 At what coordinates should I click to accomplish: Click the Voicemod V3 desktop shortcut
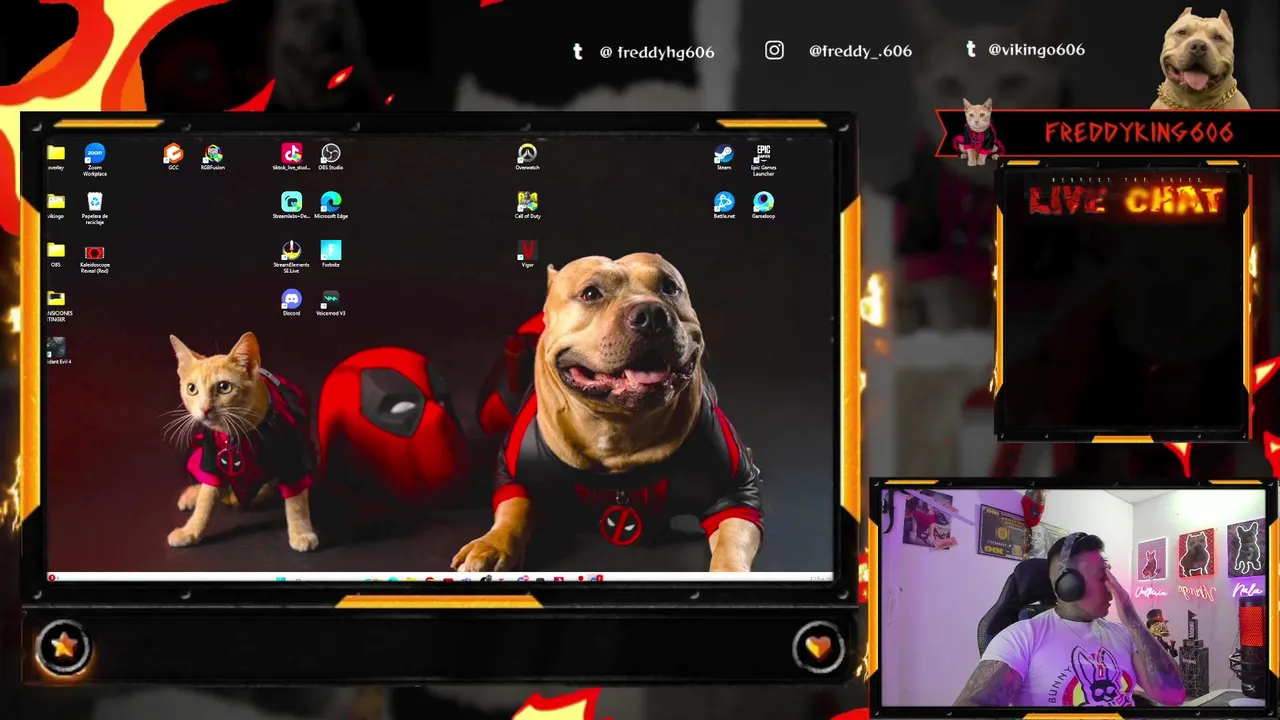[330, 303]
